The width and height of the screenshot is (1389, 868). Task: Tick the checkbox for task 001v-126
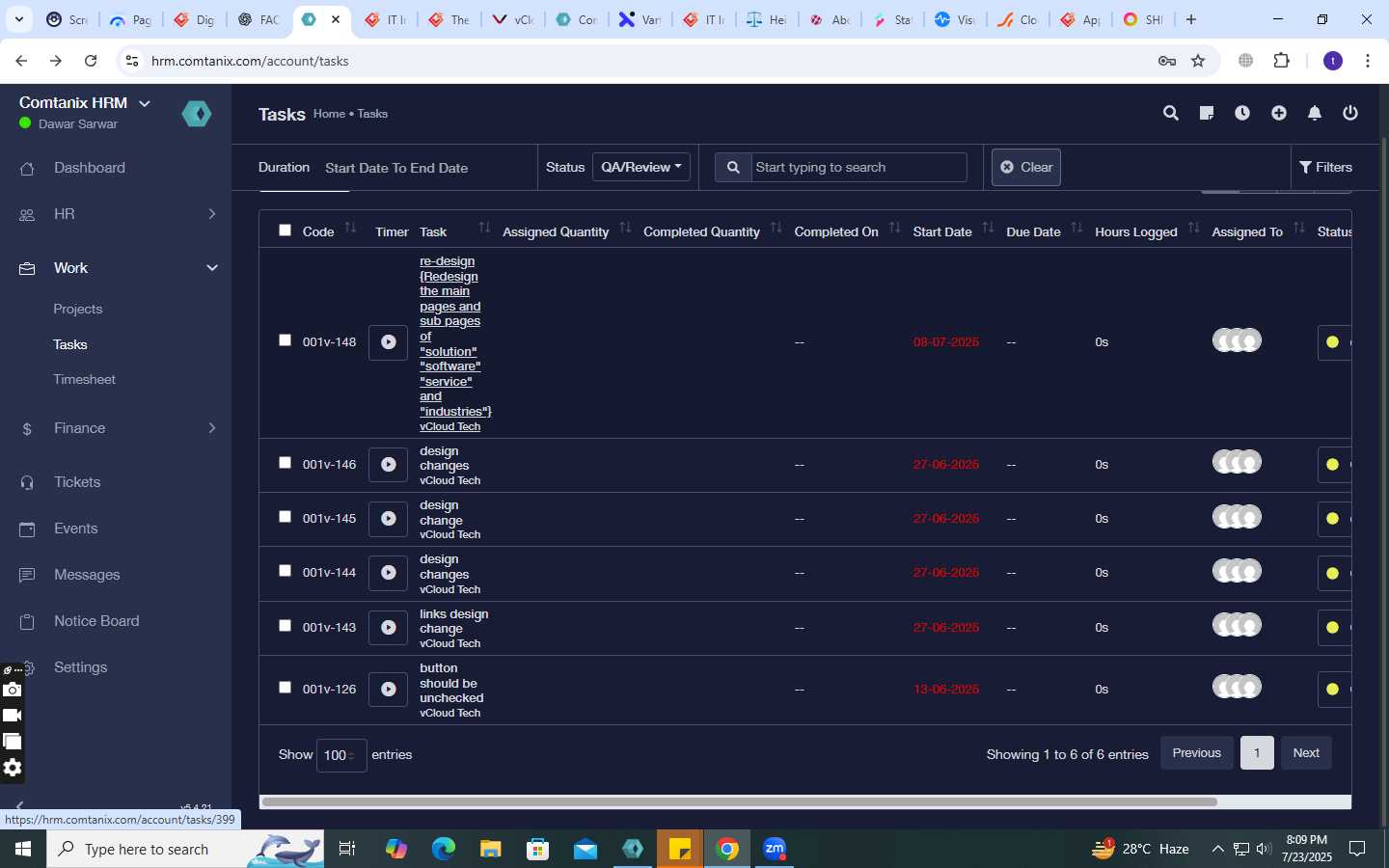pos(285,688)
